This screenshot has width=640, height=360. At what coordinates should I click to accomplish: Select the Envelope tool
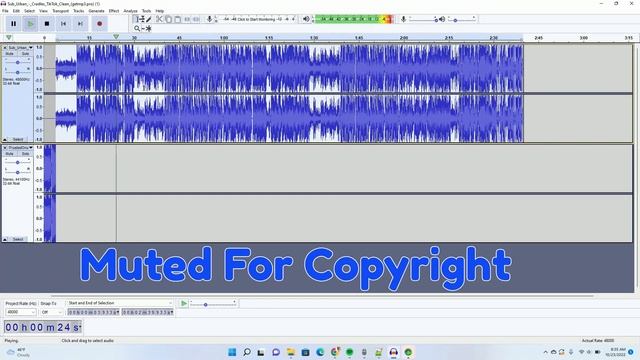[x=143, y=19]
